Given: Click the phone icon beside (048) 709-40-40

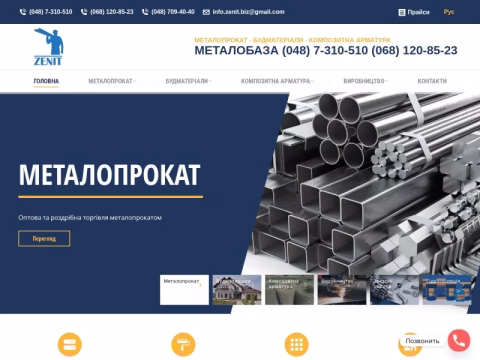Looking at the screenshot, I should (145, 12).
